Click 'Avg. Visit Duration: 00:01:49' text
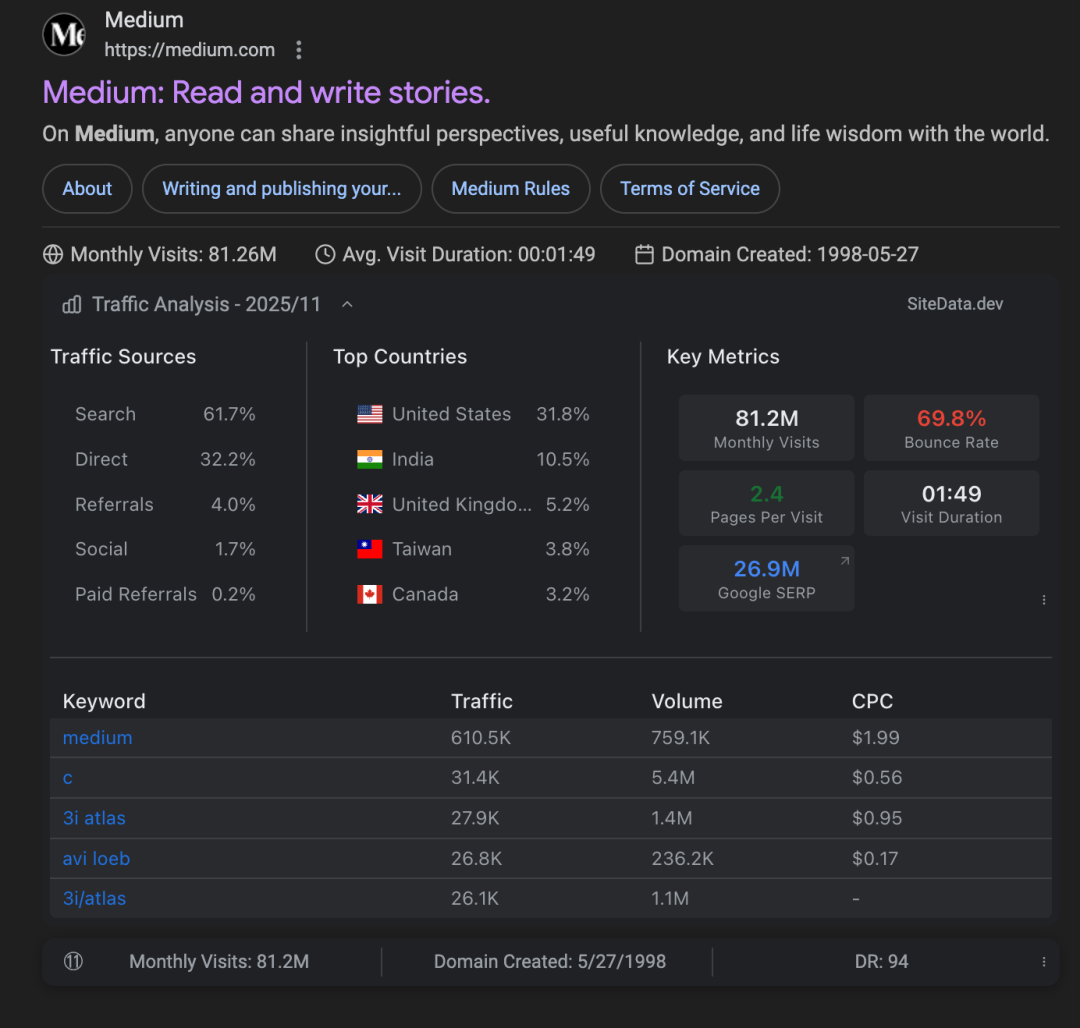The image size is (1080, 1028). pyautogui.click(x=469, y=255)
